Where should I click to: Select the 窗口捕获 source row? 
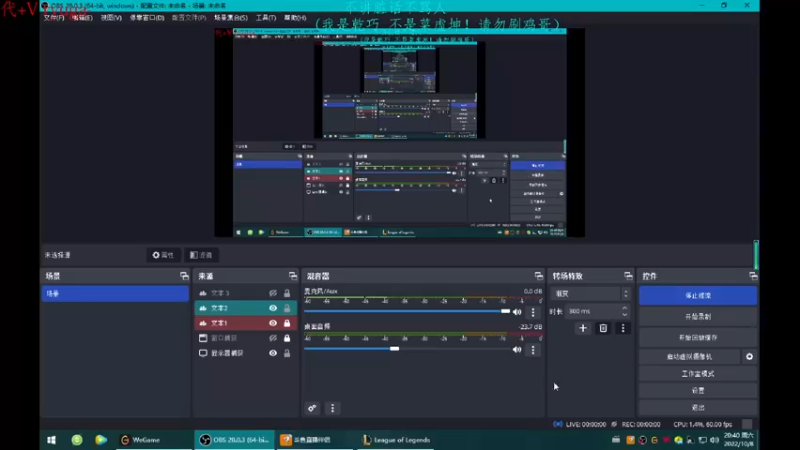tap(246, 338)
